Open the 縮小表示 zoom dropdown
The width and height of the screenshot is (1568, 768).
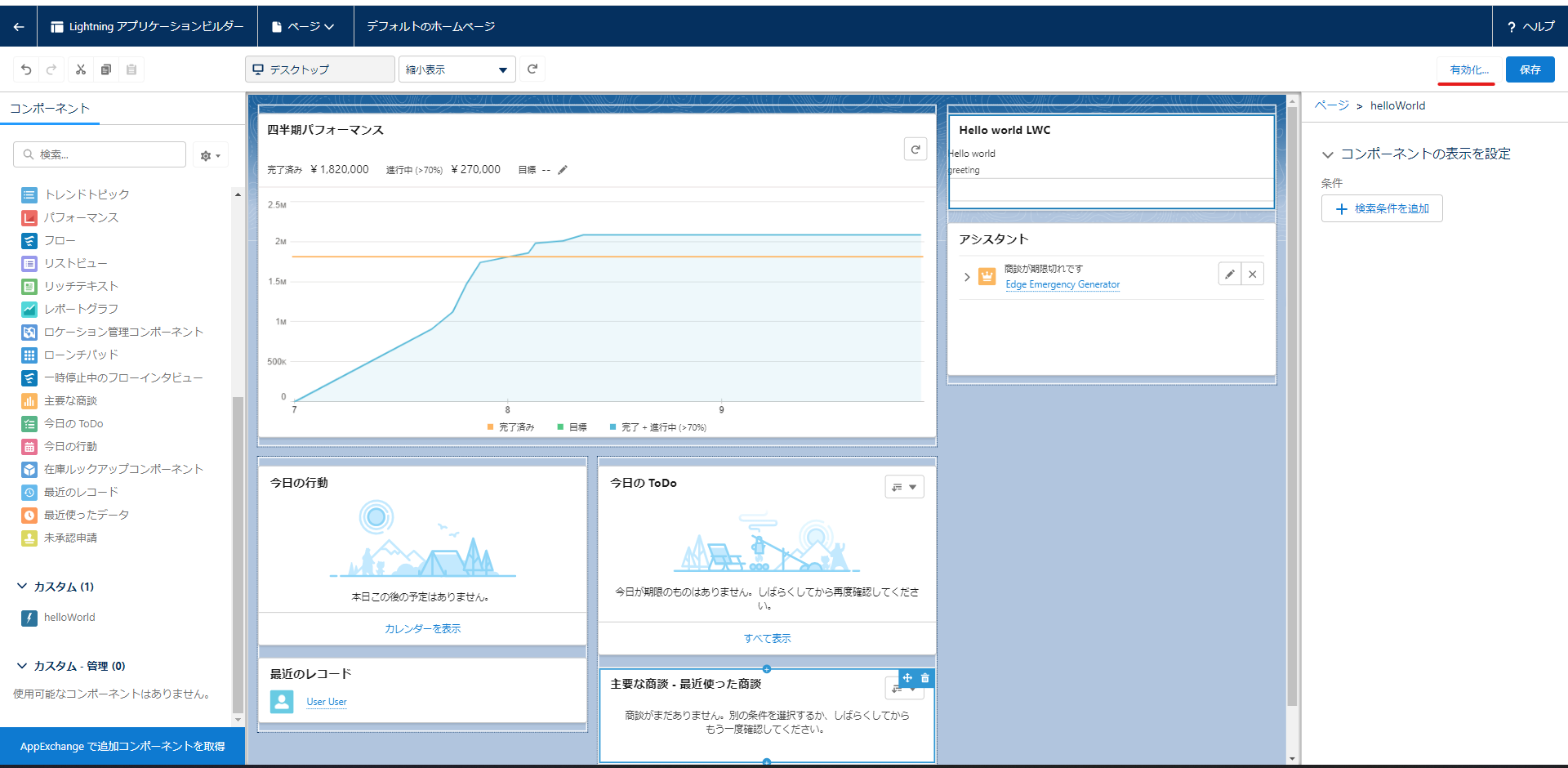pos(457,69)
